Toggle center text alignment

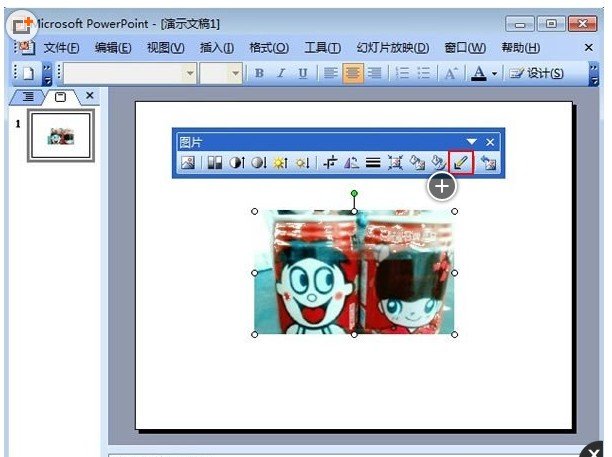tap(353, 73)
